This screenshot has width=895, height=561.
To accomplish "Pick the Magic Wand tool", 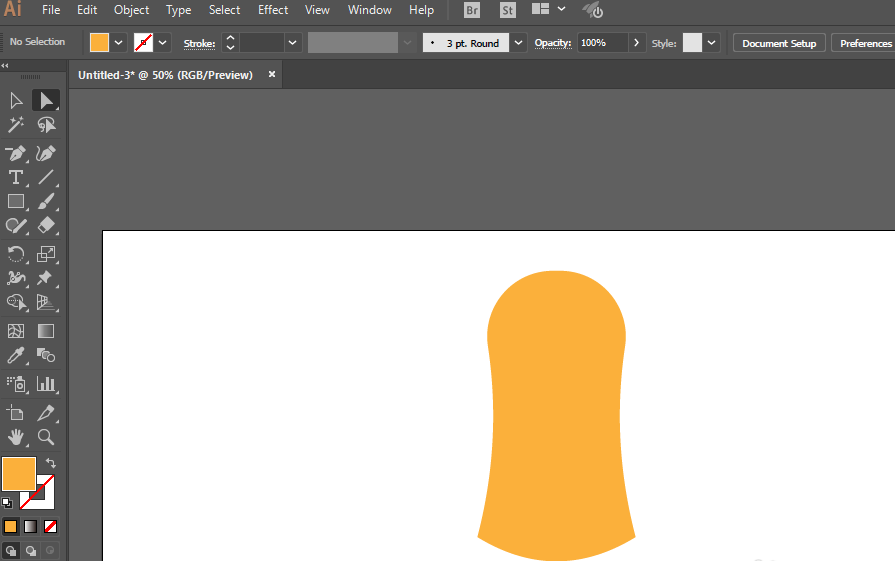I will (x=16, y=124).
